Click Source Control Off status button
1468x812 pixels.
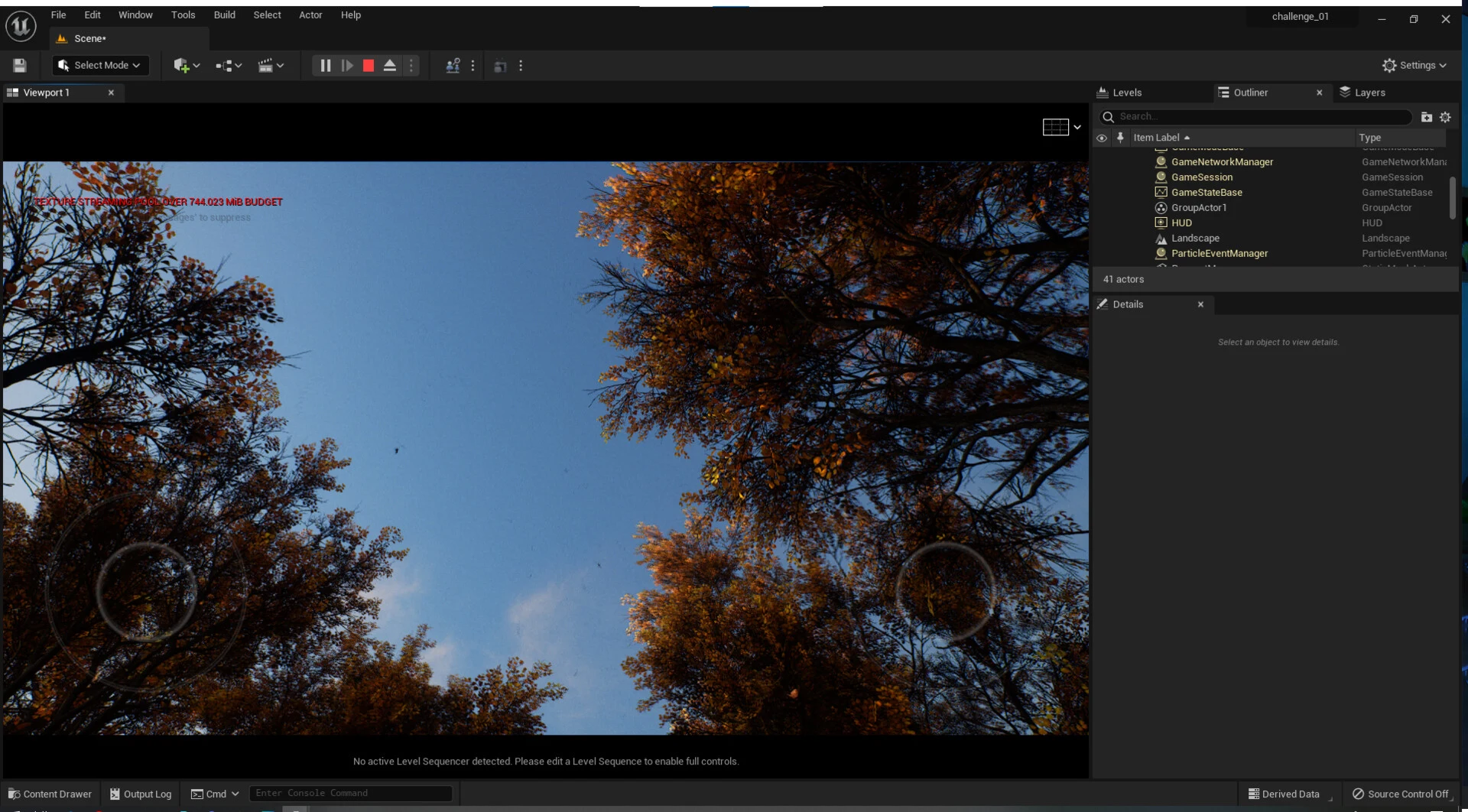(x=1401, y=794)
